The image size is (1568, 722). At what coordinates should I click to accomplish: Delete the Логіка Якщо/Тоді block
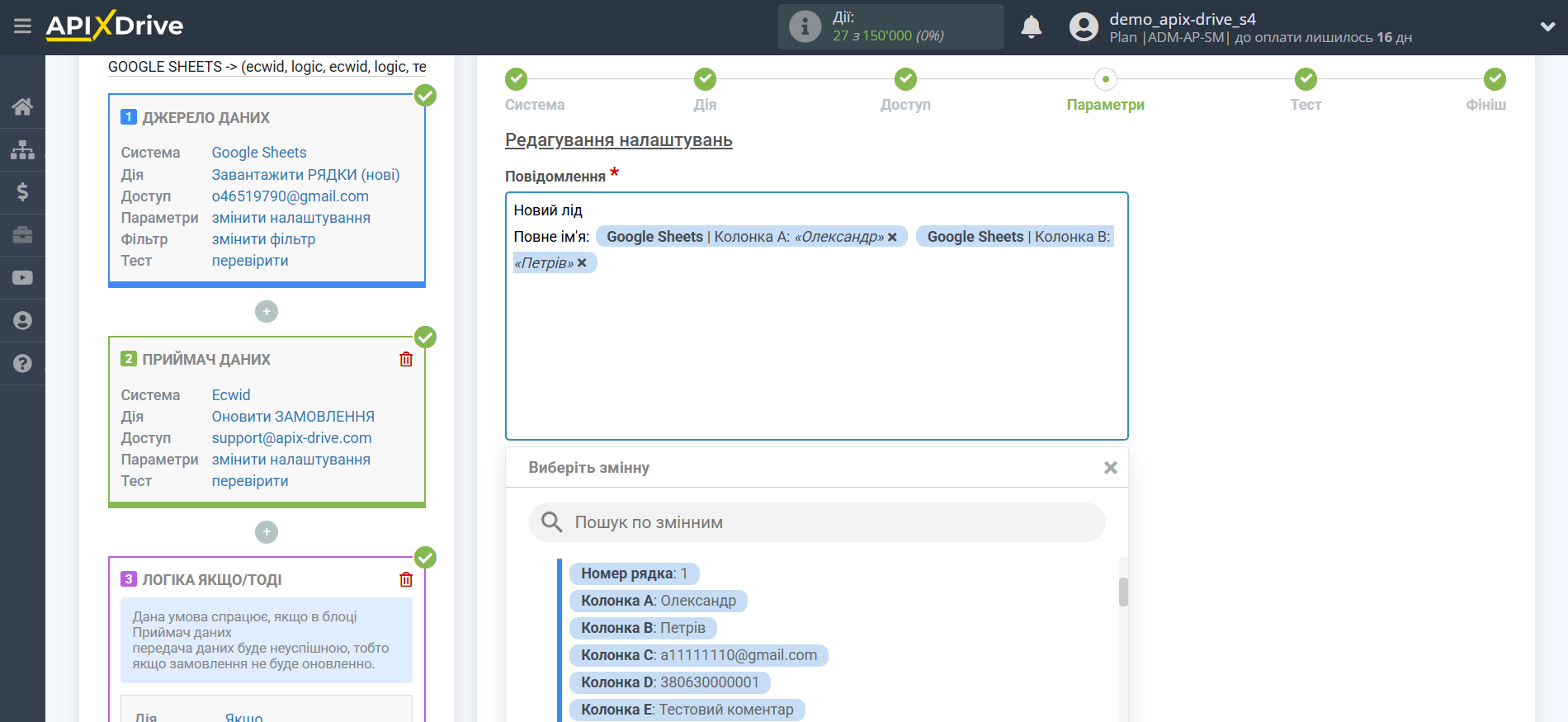pyautogui.click(x=406, y=579)
